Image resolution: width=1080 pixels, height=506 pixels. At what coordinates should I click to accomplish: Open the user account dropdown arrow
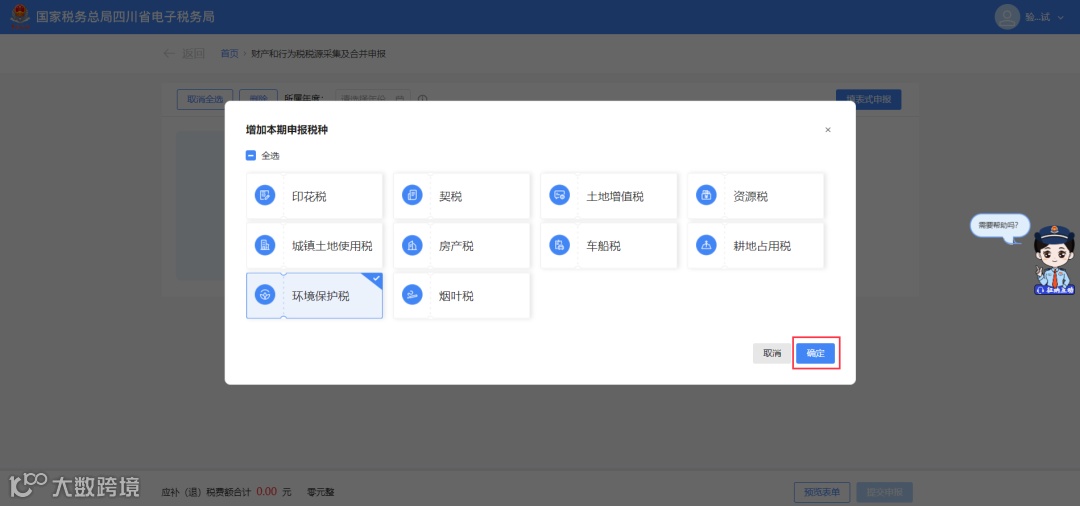1060,17
